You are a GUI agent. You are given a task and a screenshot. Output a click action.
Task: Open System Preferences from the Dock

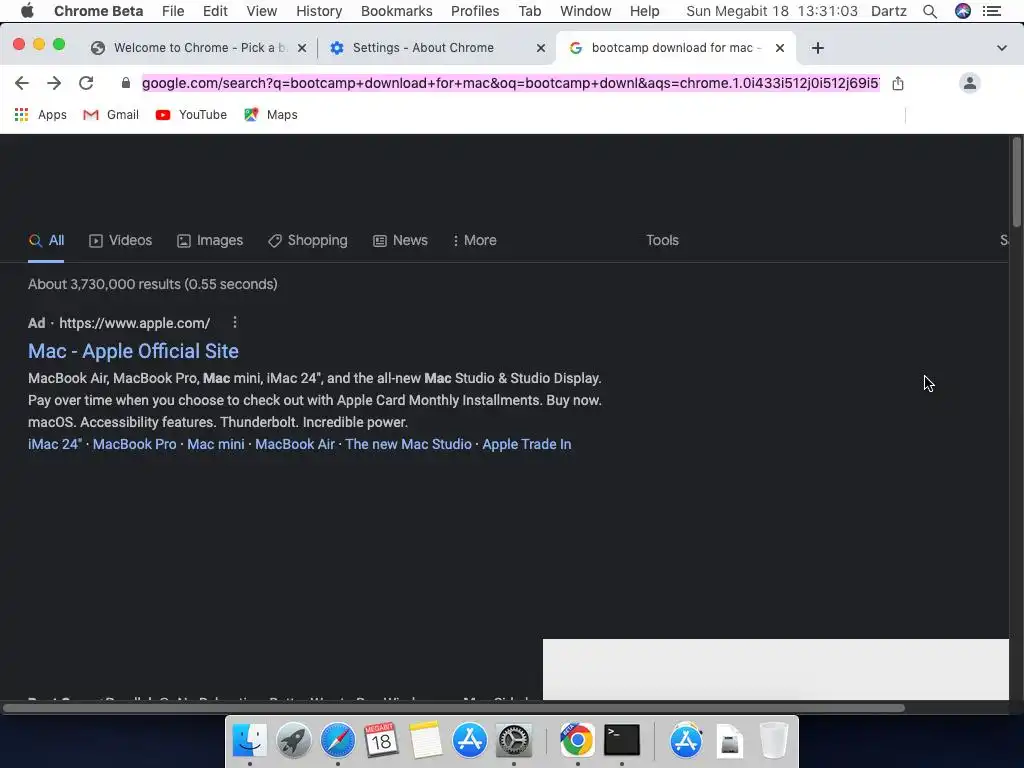514,741
